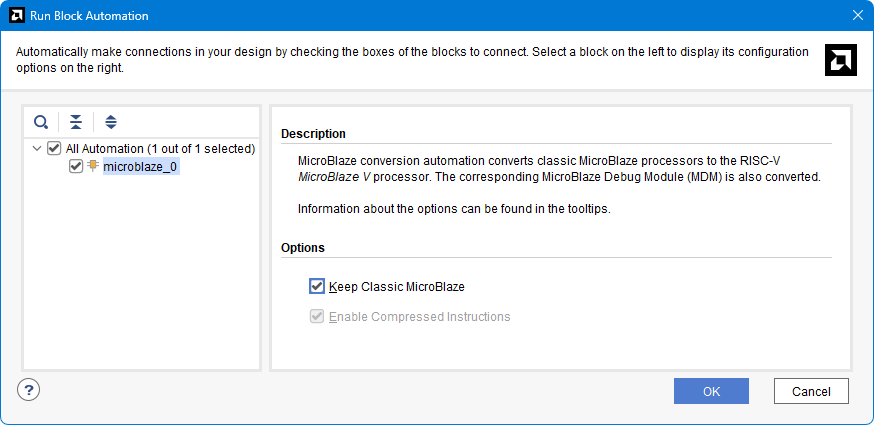874x425 pixels.
Task: Click the microblaze_0 block icon
Action: click(x=93, y=166)
